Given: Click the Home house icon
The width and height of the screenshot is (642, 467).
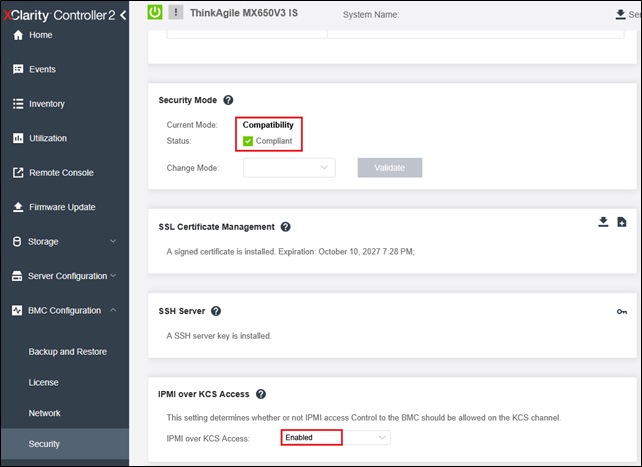Looking at the screenshot, I should pyautogui.click(x=18, y=35).
